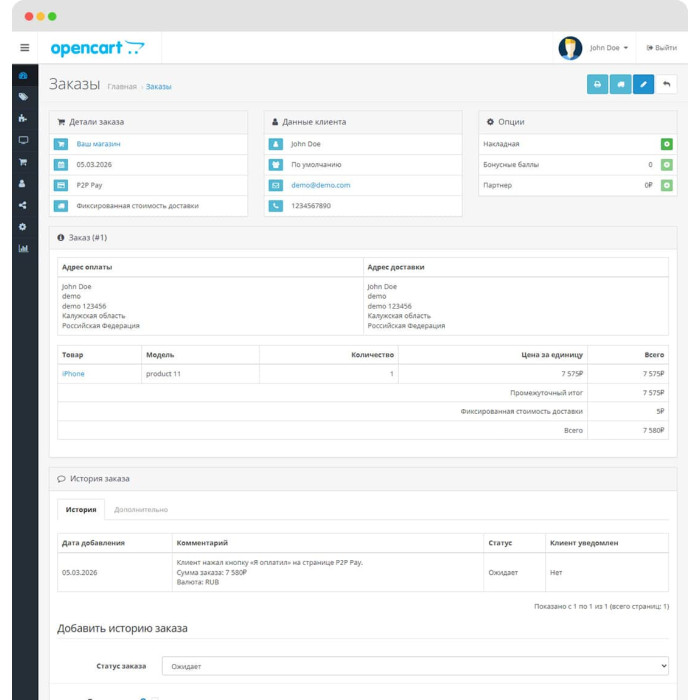Open the demo@demo.com email link
Screen dimensions: 700x700
point(321,185)
